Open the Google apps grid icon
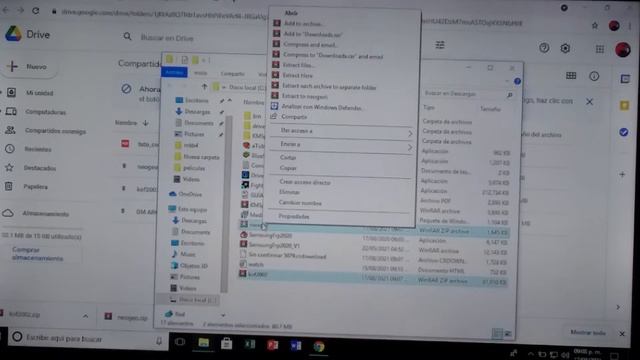640x360 pixels. pos(600,49)
